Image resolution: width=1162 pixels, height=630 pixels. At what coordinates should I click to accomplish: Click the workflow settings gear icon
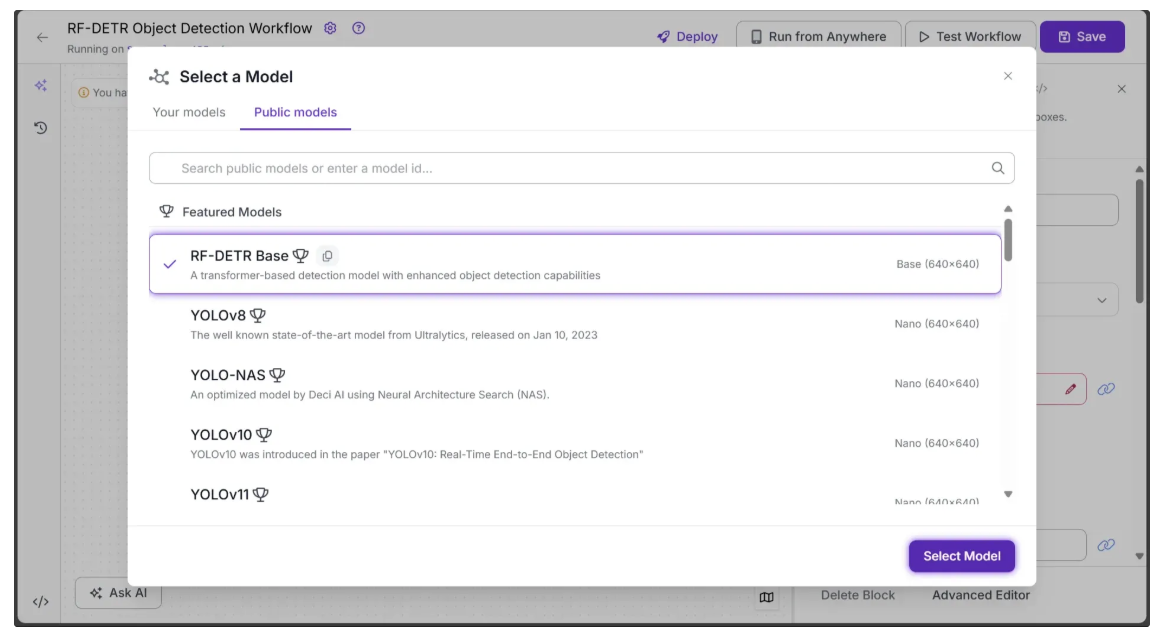tap(331, 29)
